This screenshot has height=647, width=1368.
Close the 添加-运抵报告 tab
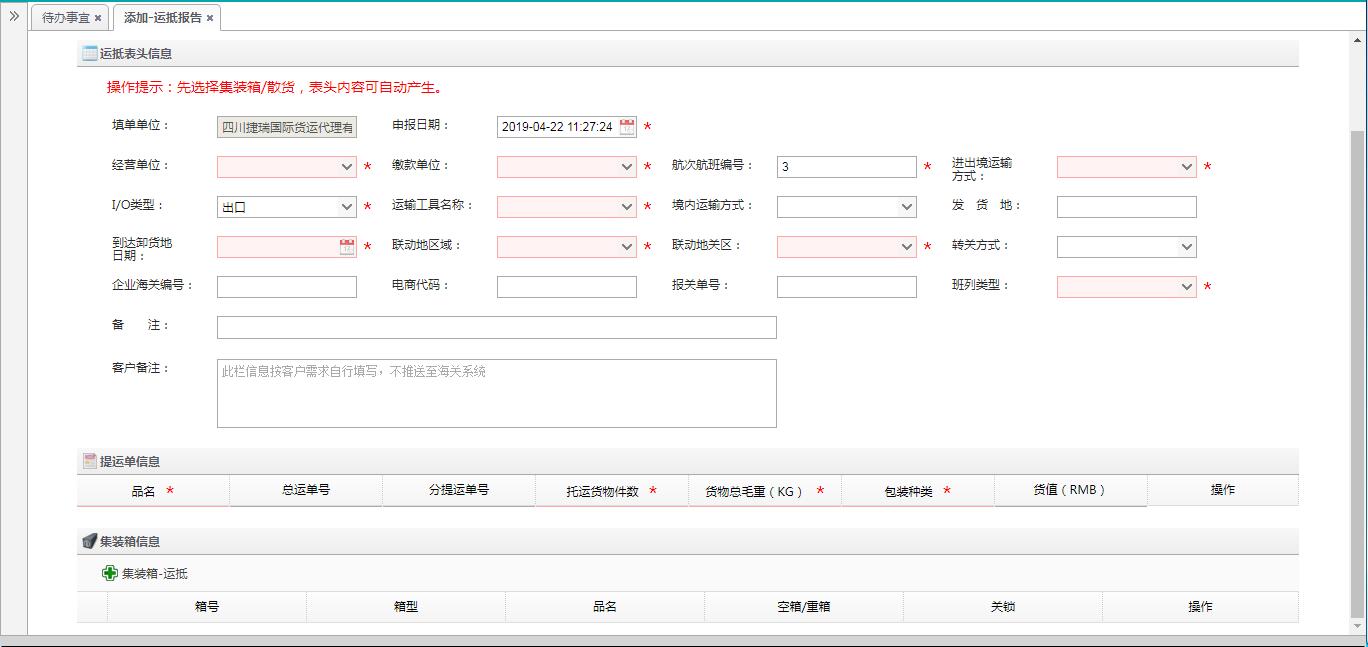[210, 18]
